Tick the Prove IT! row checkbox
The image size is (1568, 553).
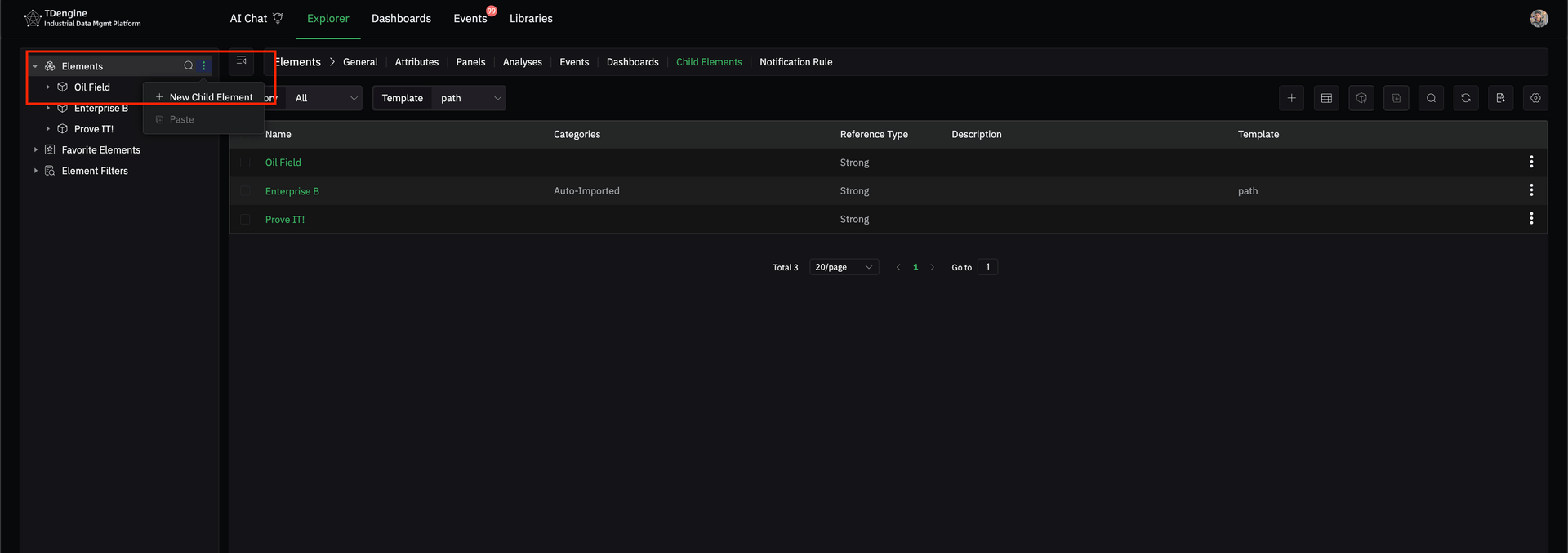pyautogui.click(x=245, y=220)
